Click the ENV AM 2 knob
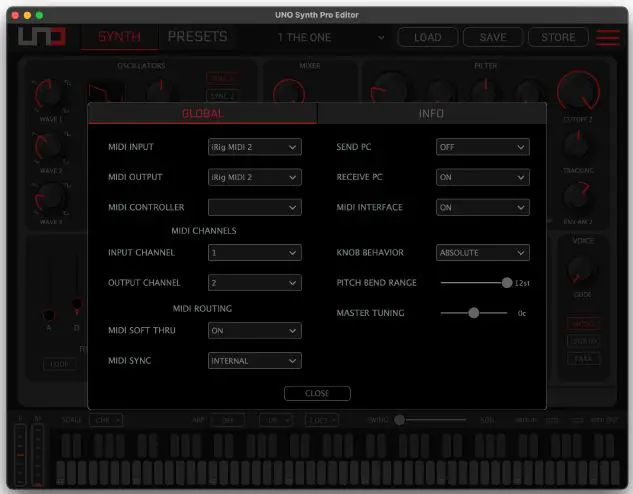 pyautogui.click(x=578, y=196)
